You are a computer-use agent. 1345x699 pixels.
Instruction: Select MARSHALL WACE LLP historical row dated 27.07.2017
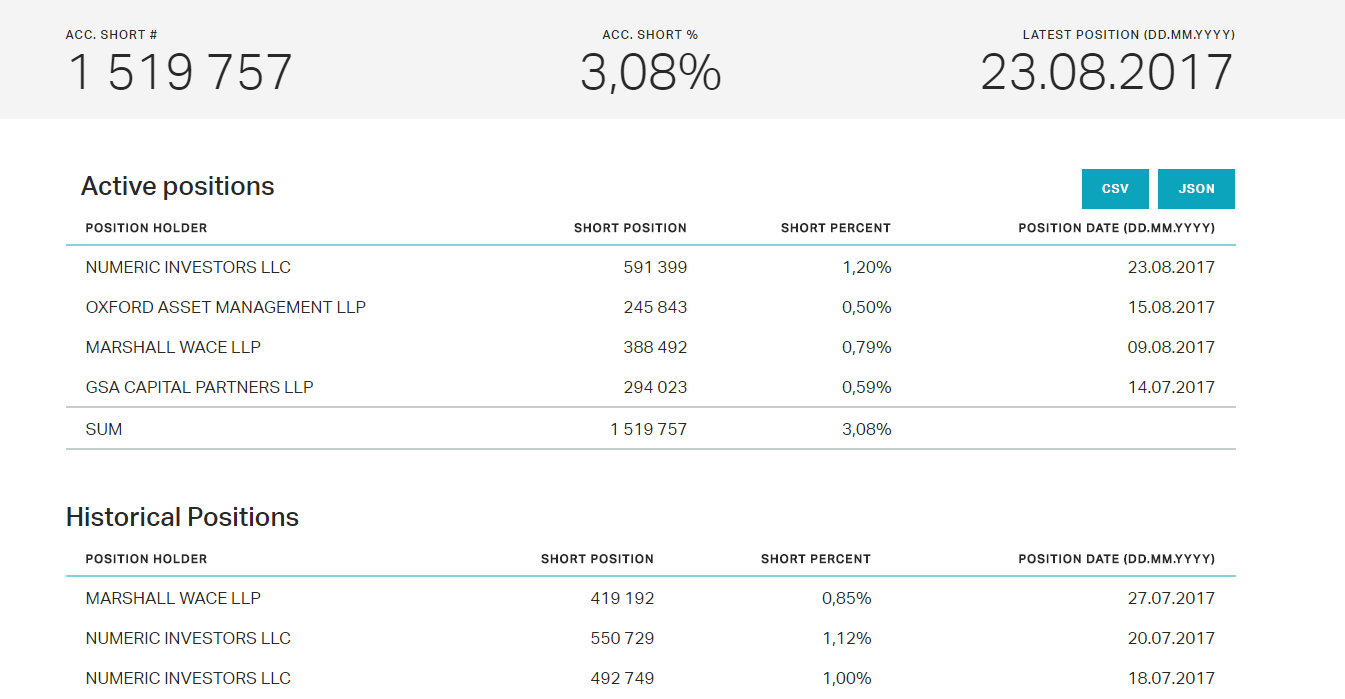pos(173,599)
